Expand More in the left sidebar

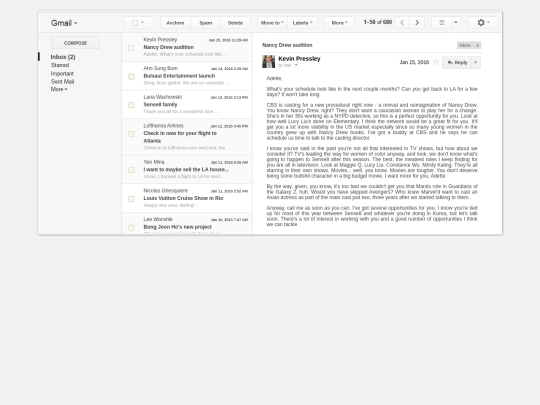point(59,89)
